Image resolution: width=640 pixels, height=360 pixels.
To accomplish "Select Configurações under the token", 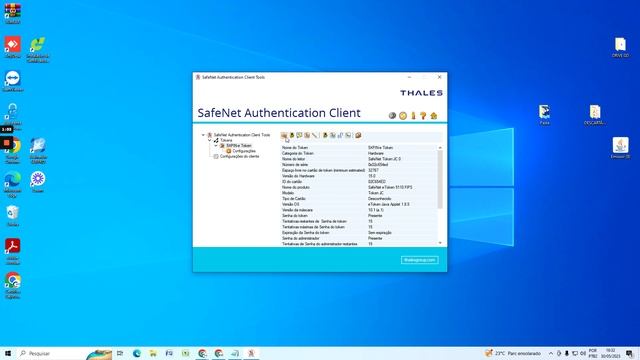I will [x=244, y=151].
